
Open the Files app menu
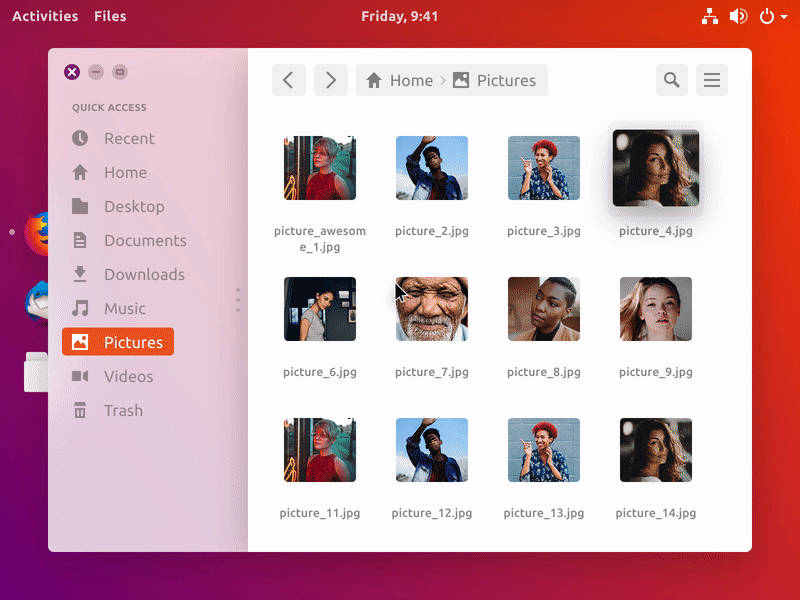[x=110, y=16]
